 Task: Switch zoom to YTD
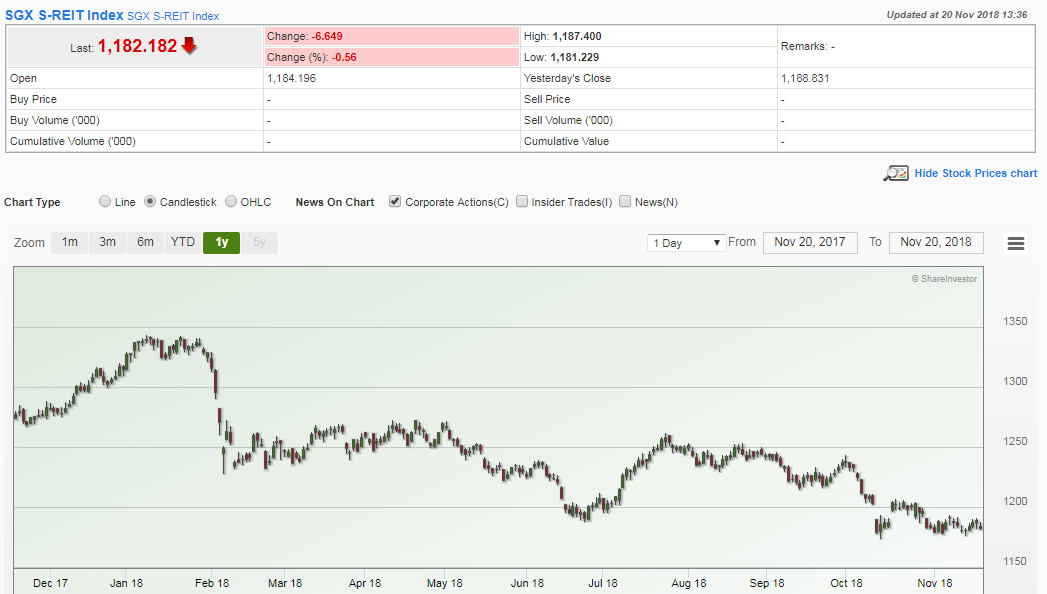point(183,242)
